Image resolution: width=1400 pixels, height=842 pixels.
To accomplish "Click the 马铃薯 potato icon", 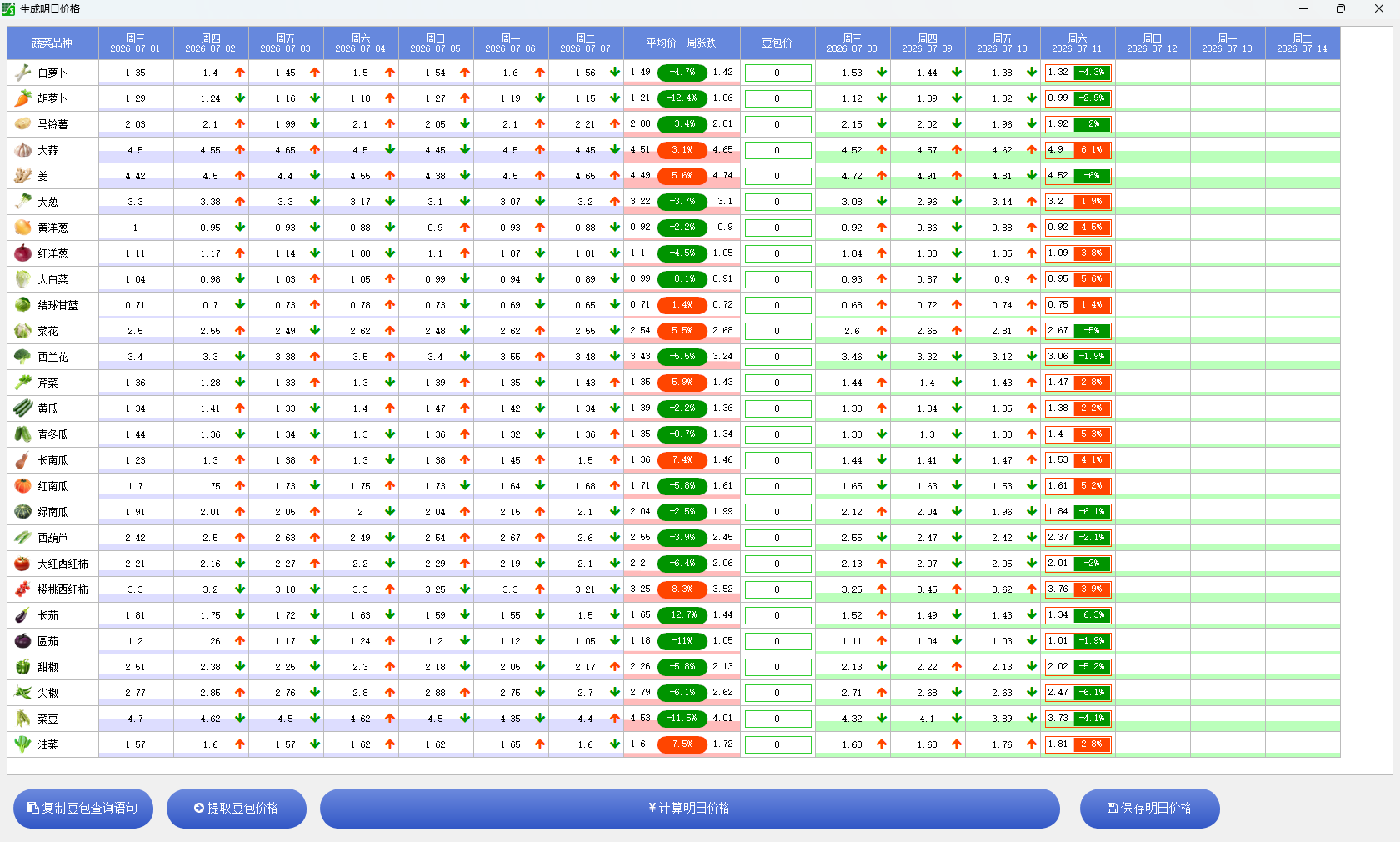I will (22, 124).
